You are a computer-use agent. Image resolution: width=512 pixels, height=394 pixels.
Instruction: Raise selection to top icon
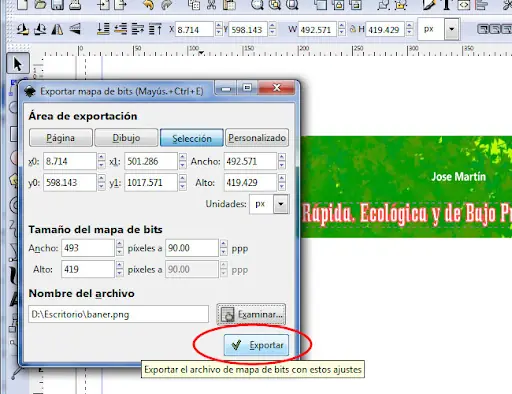tap(155, 30)
